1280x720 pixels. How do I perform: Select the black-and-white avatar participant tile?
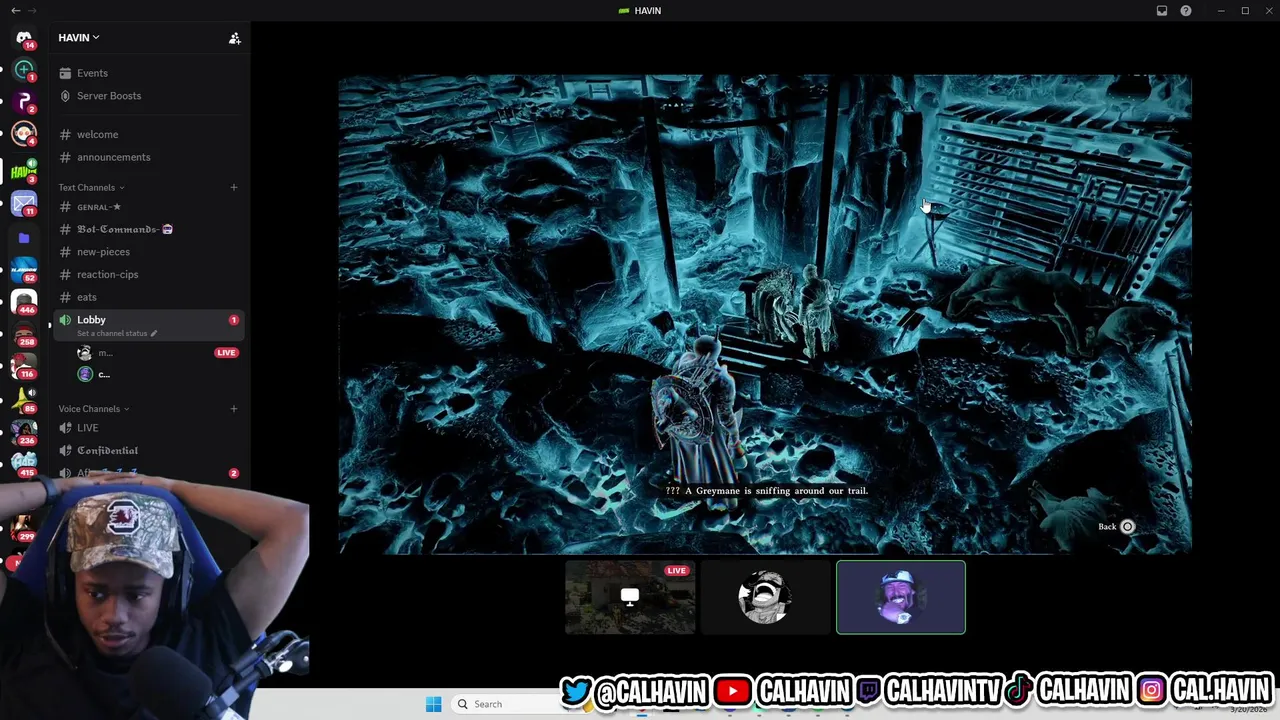(x=765, y=597)
